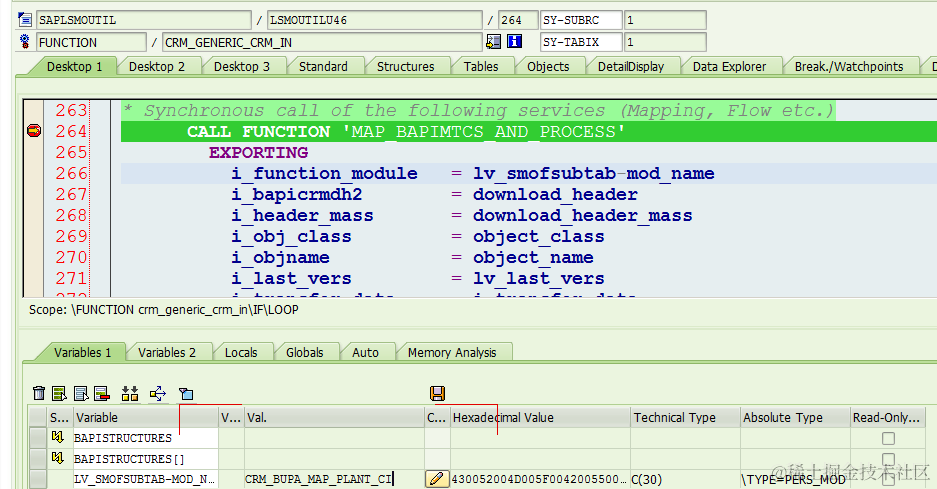Click line number 266 in the gutter
This screenshot has width=937, height=489.
pyautogui.click(x=71, y=173)
